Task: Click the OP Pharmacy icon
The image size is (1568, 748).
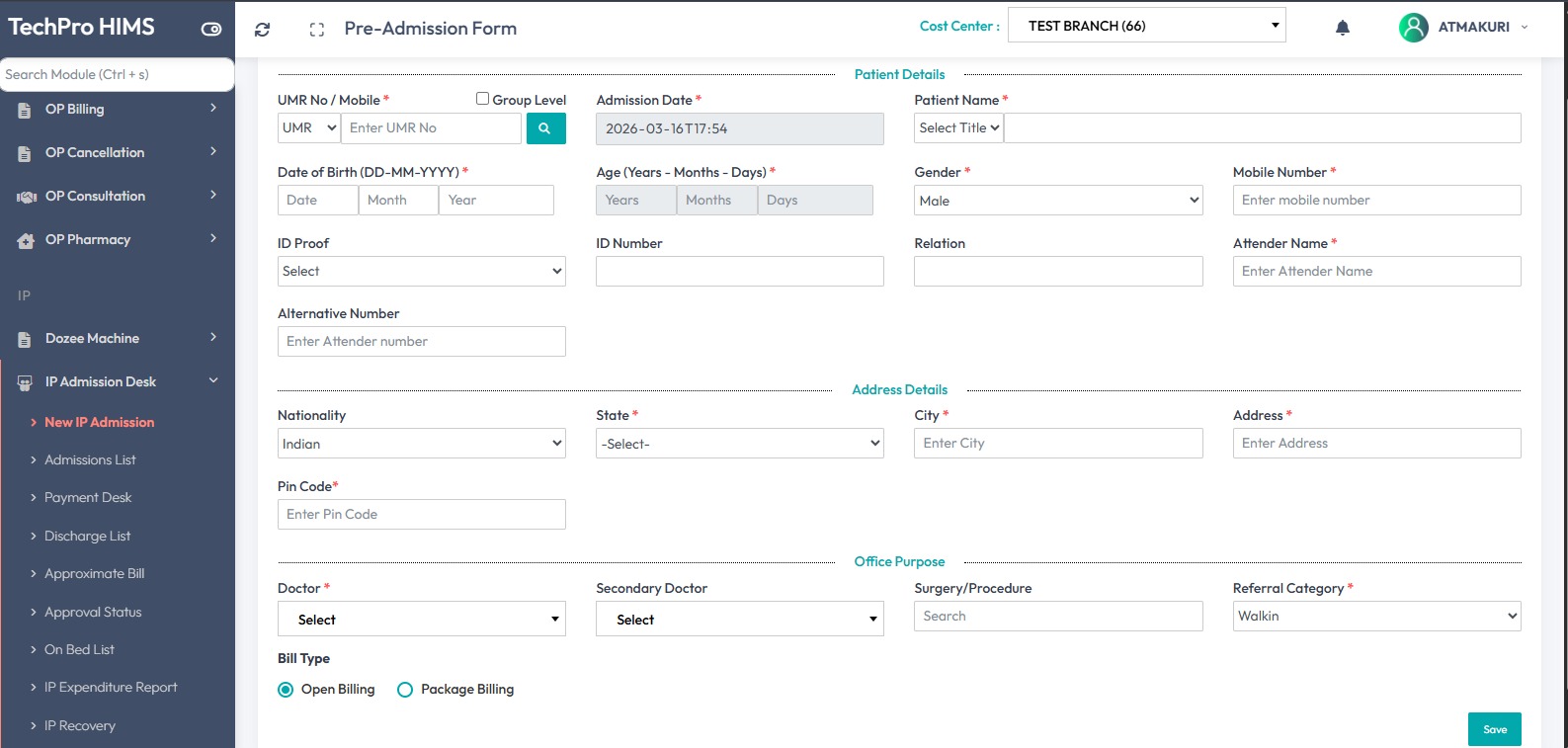Action: [x=27, y=240]
